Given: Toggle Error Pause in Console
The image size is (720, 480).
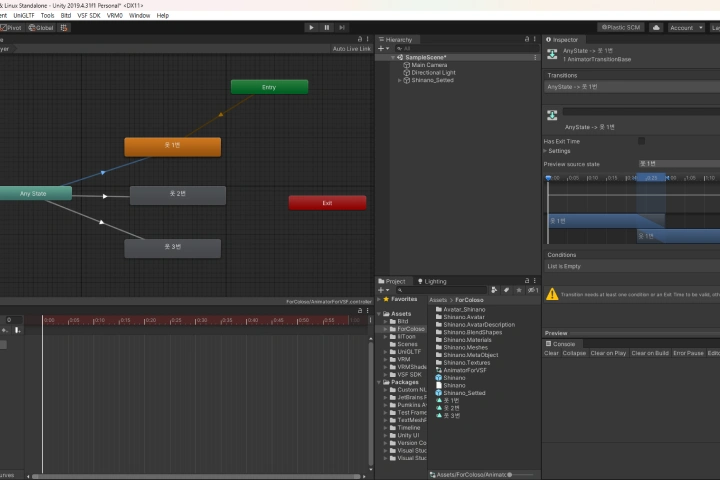Looking at the screenshot, I should (688, 353).
